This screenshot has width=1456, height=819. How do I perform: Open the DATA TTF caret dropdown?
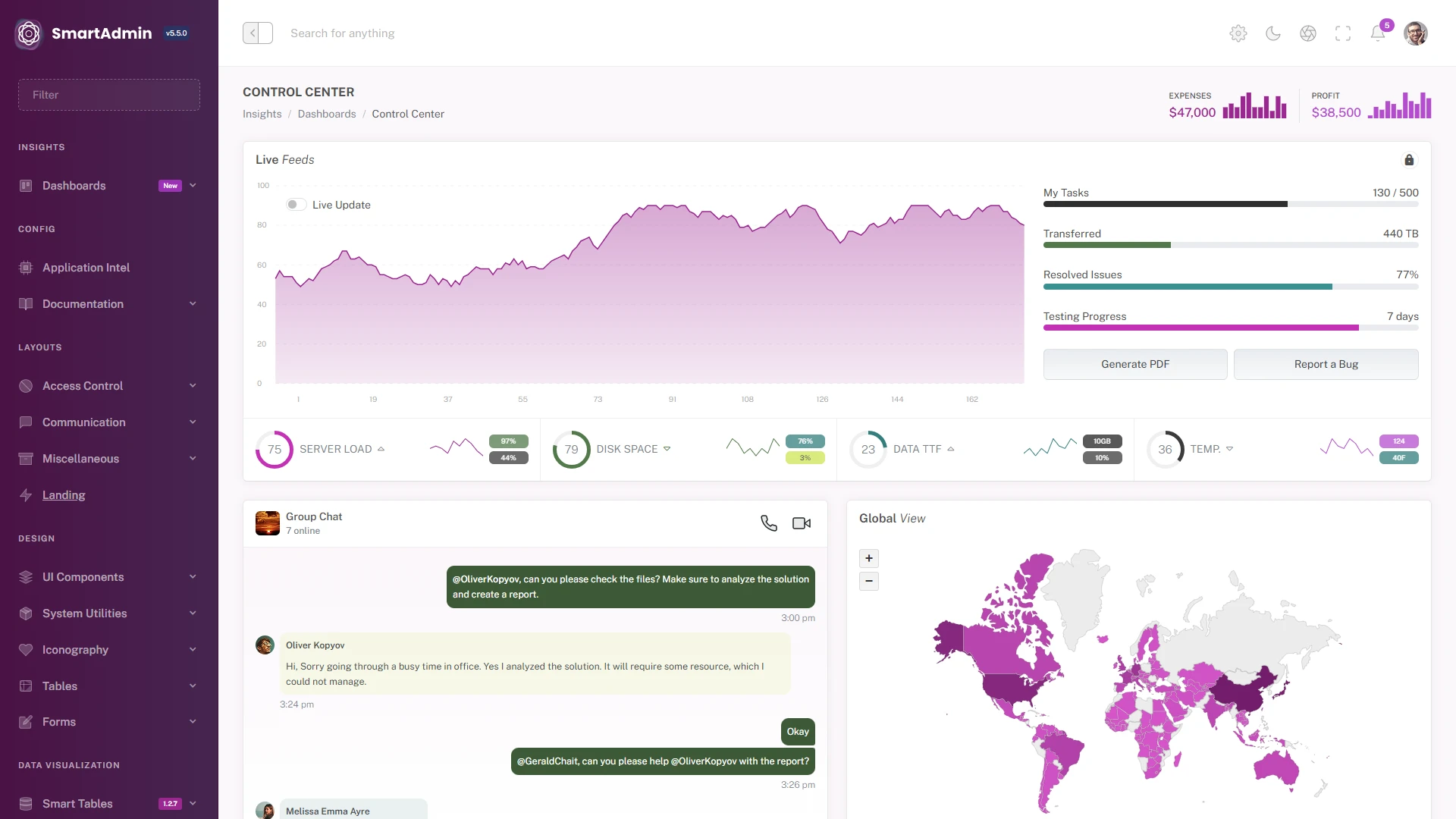pyautogui.click(x=951, y=450)
